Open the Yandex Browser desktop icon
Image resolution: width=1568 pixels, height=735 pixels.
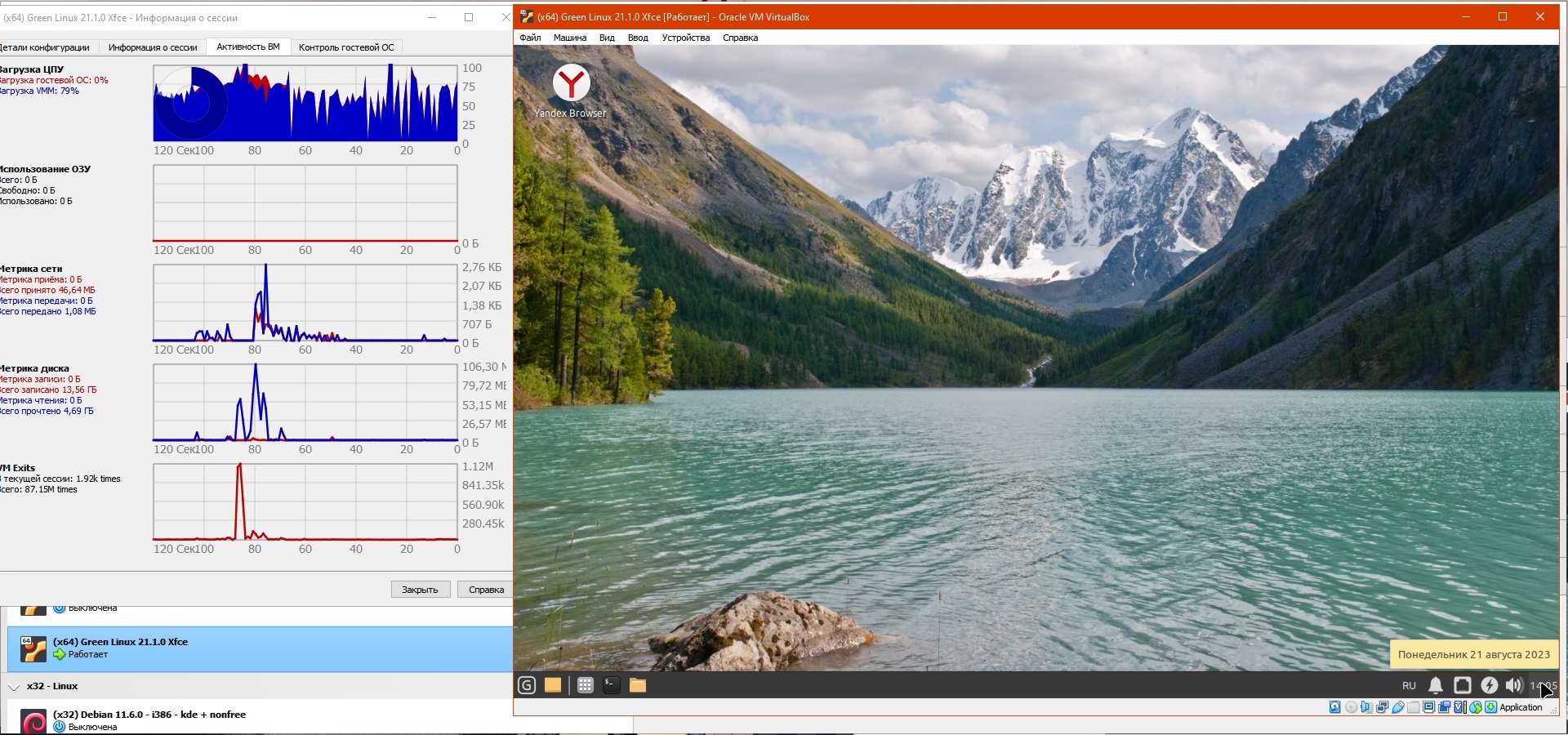click(571, 90)
